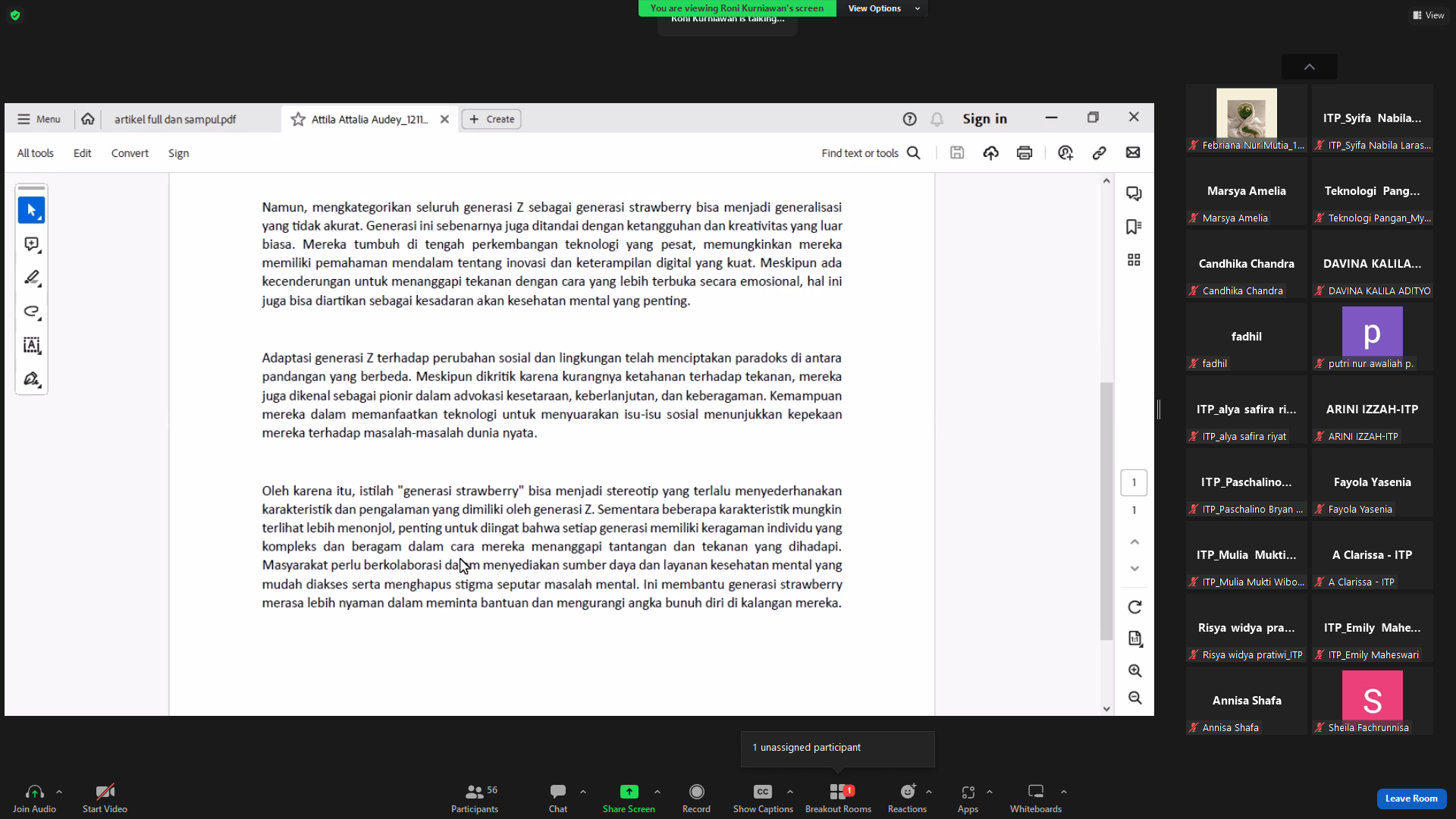This screenshot has width=1456, height=819.
Task: Toggle Start Video in Zoom
Action: pyautogui.click(x=105, y=798)
